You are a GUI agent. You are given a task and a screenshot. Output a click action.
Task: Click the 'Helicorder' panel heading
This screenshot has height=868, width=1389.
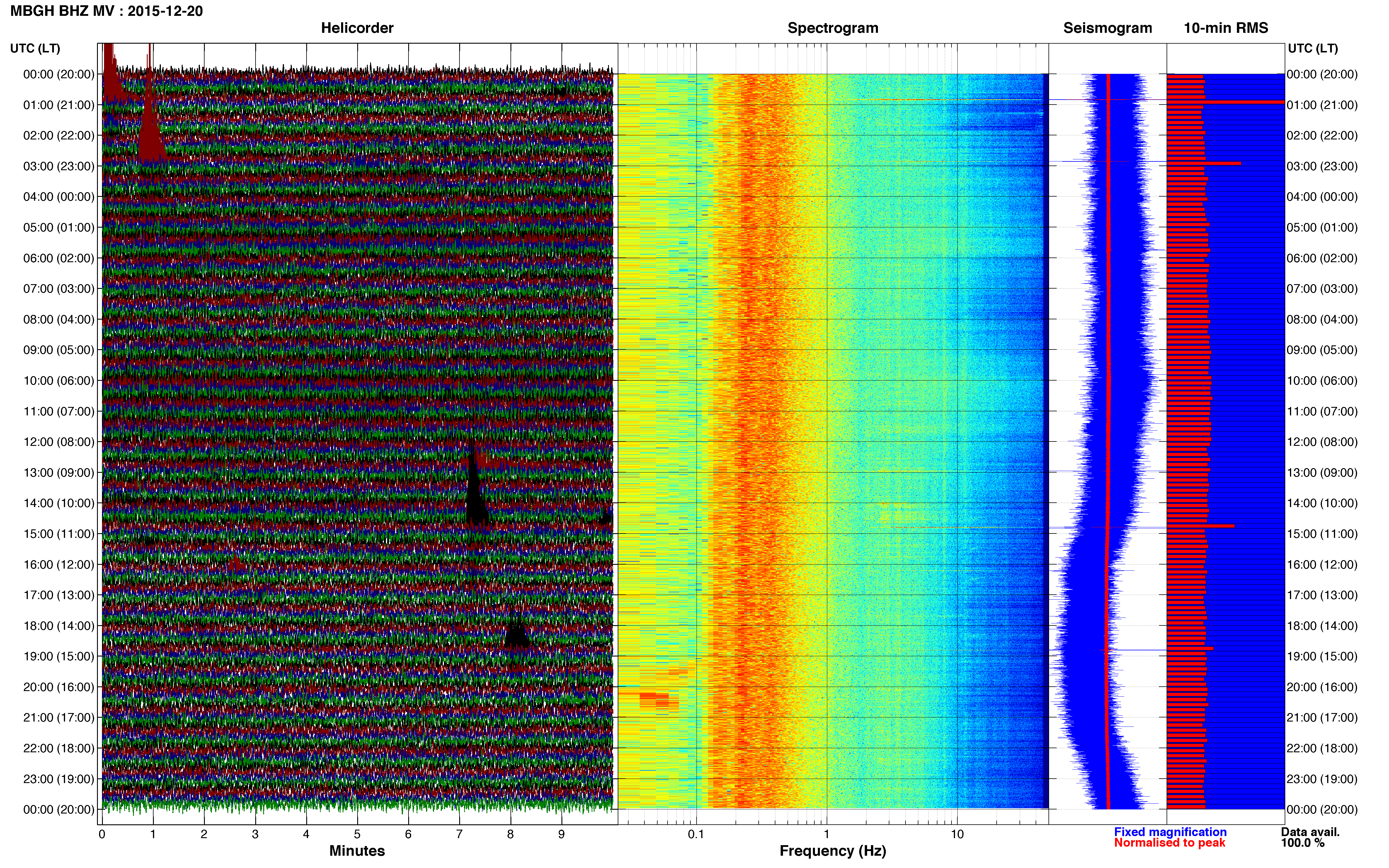357,28
